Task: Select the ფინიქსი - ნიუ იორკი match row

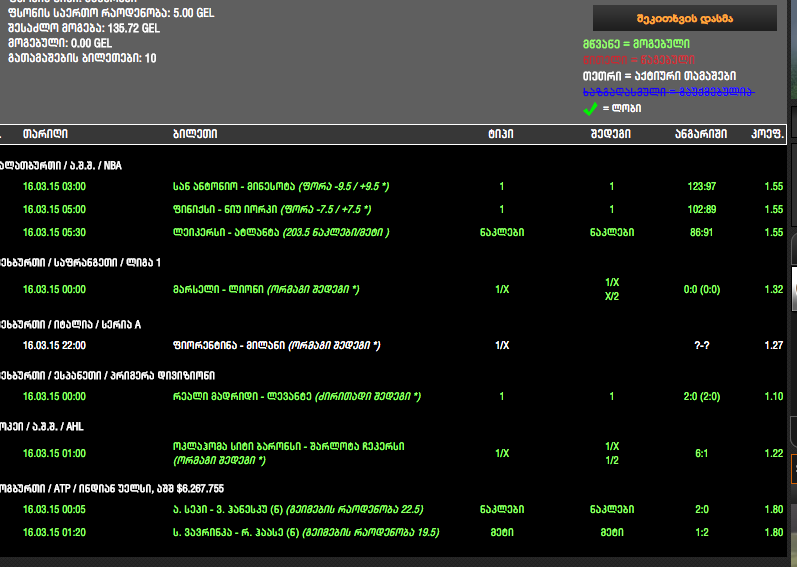Action: 393,209
